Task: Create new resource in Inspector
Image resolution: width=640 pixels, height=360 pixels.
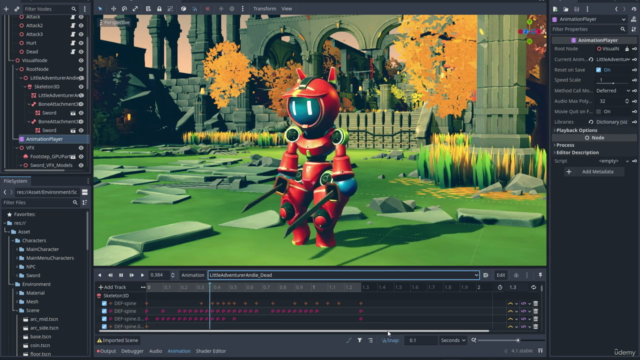Action: tap(555, 9)
